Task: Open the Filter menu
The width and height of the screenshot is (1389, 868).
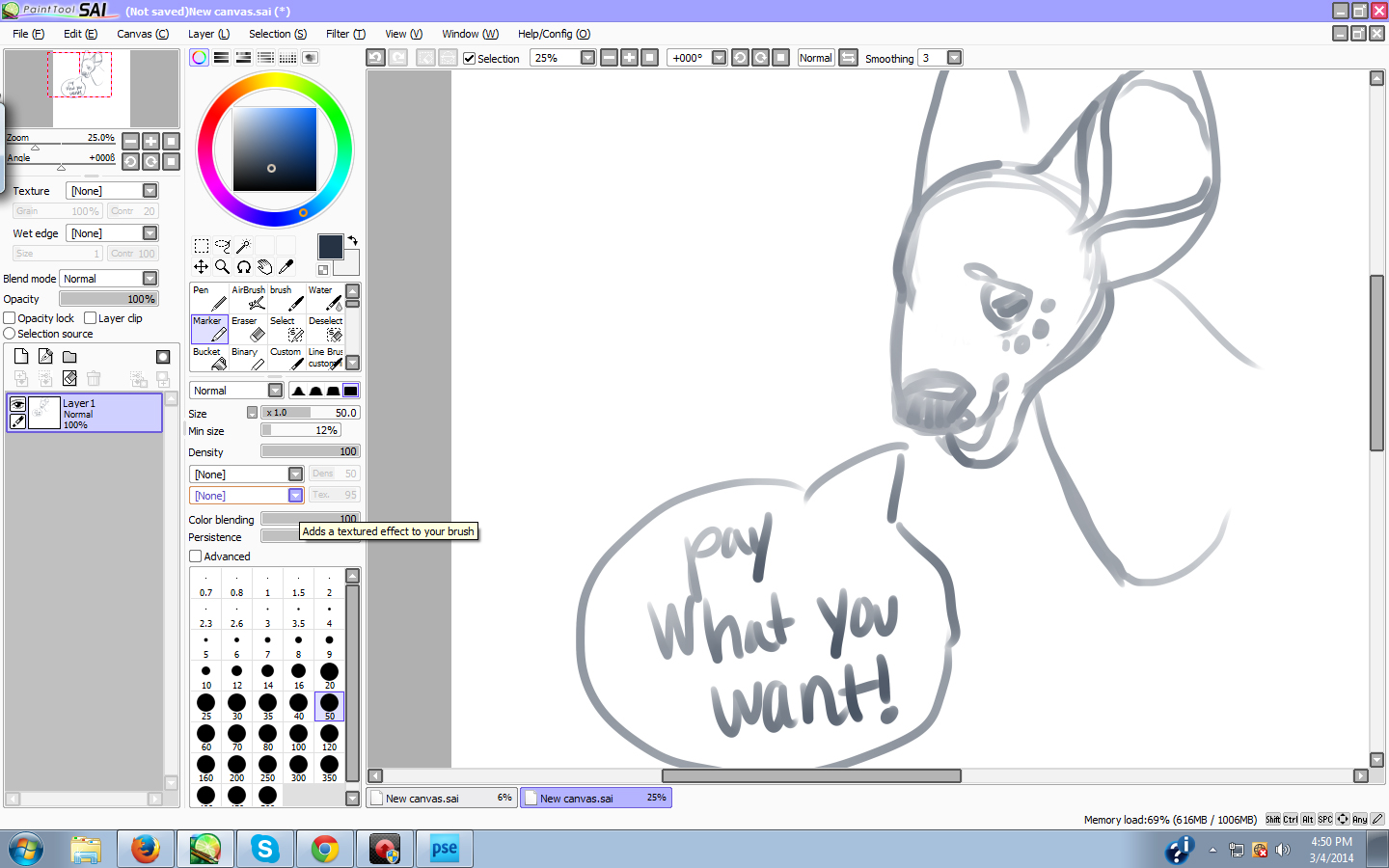Action: (x=345, y=34)
